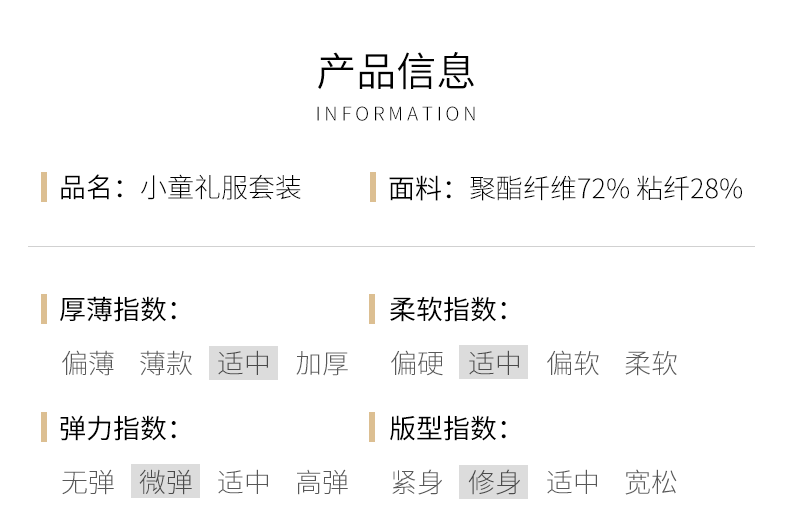Click product name 小童礼服套装
This screenshot has height=530, width=790.
(x=221, y=188)
